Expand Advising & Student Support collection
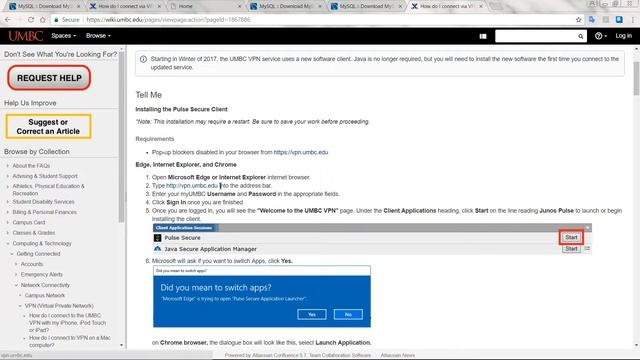The width and height of the screenshot is (640, 360). tap(8, 176)
